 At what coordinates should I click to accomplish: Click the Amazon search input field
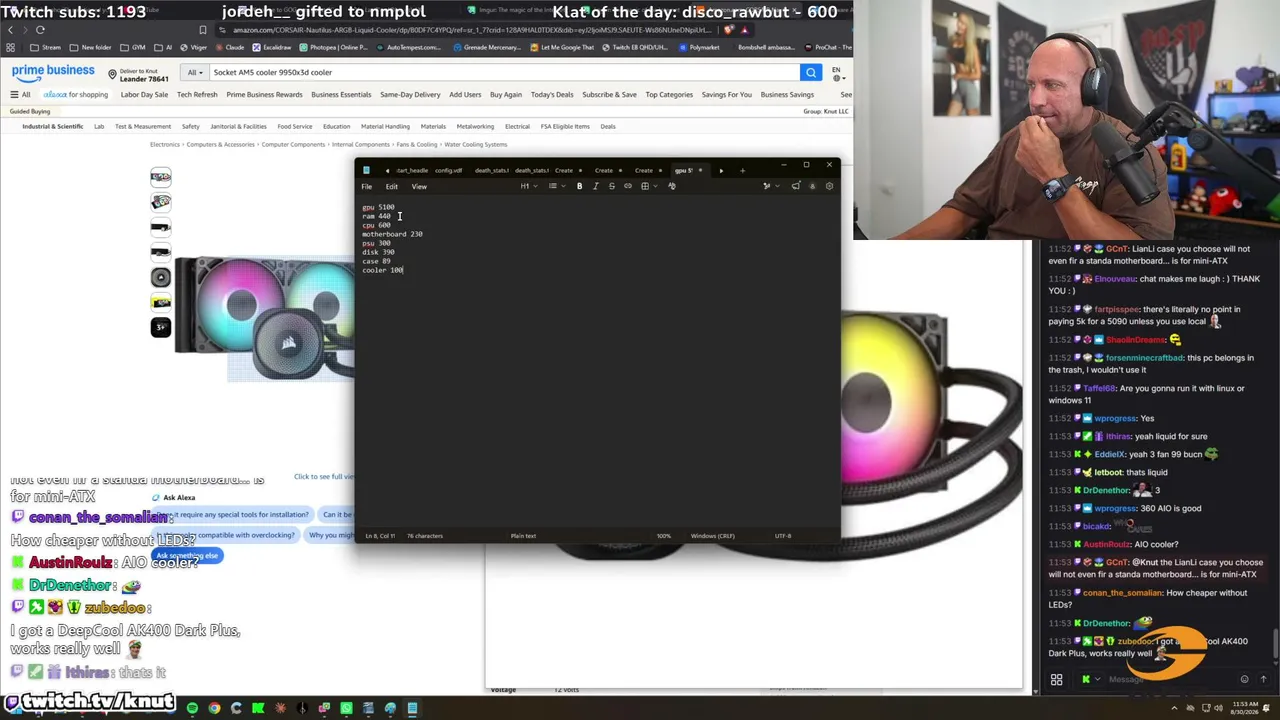[x=503, y=72]
